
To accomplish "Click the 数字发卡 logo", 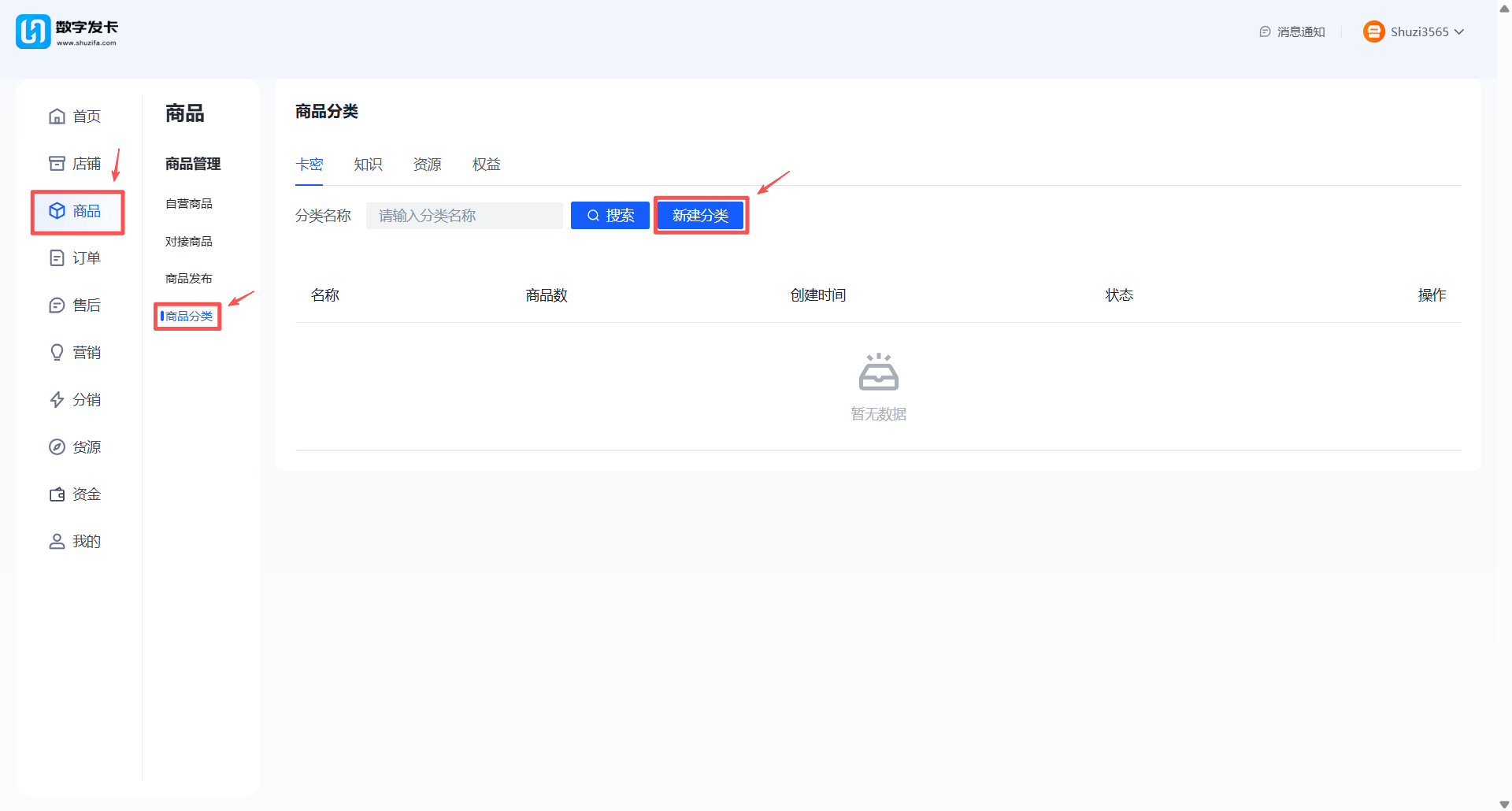I will (67, 31).
